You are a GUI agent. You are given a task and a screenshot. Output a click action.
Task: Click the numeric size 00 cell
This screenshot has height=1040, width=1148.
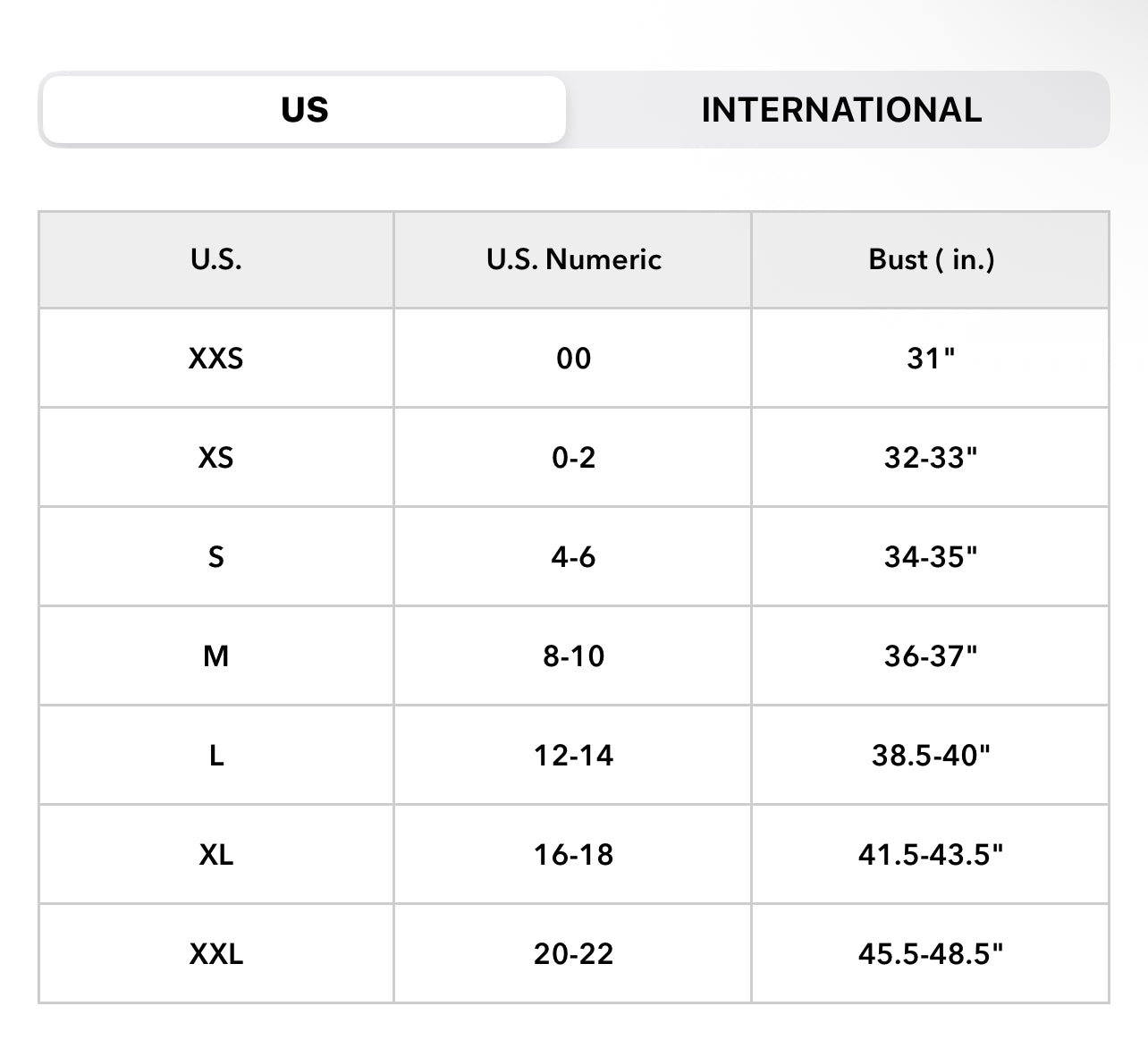pos(573,359)
